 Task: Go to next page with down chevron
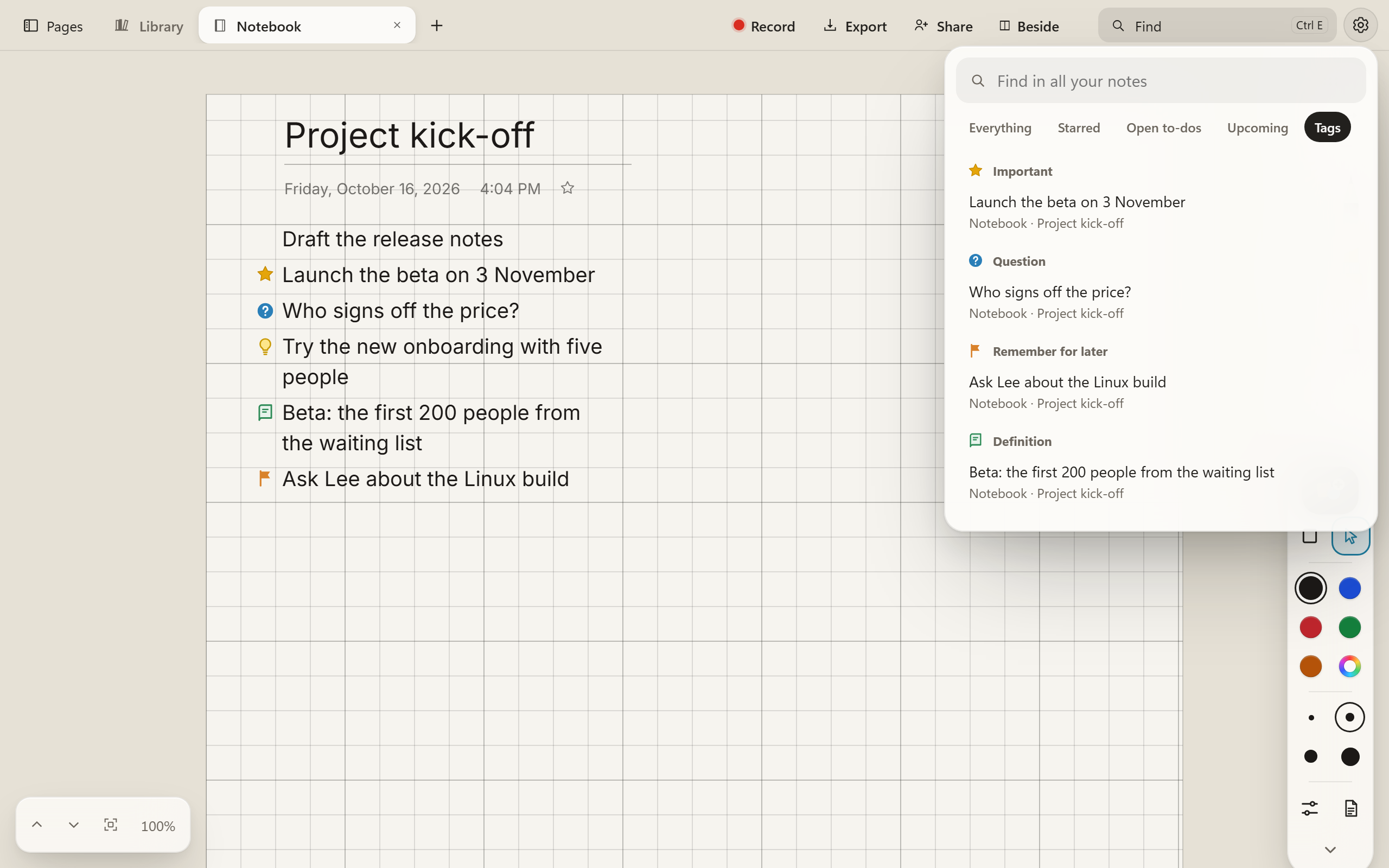point(73,825)
